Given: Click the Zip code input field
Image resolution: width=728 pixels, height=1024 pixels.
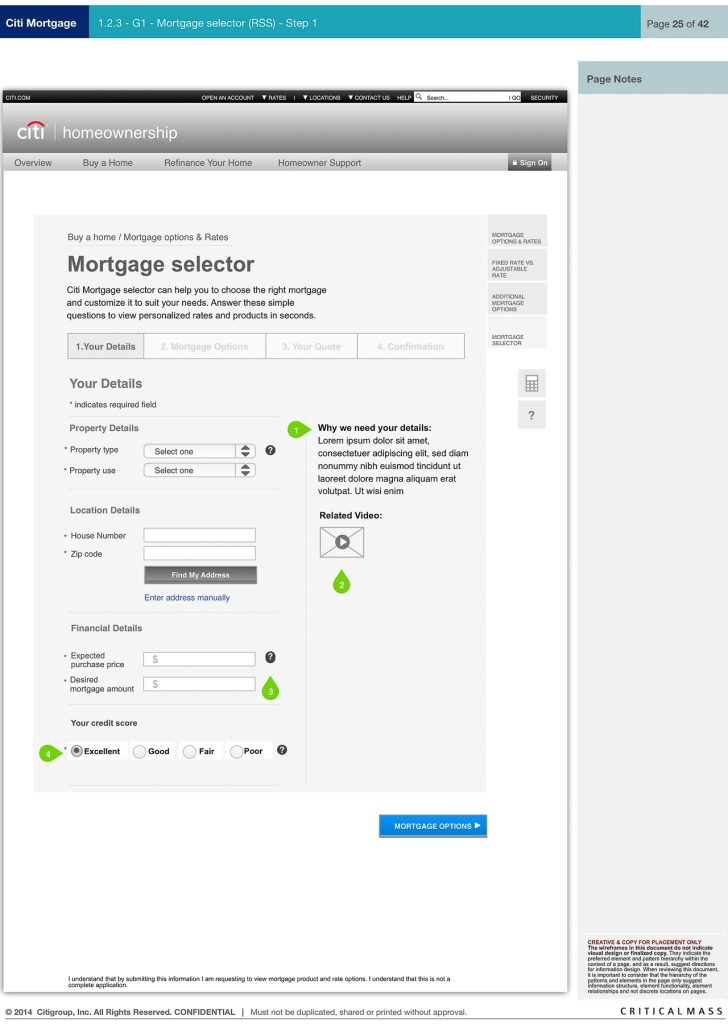Looking at the screenshot, I should point(199,553).
